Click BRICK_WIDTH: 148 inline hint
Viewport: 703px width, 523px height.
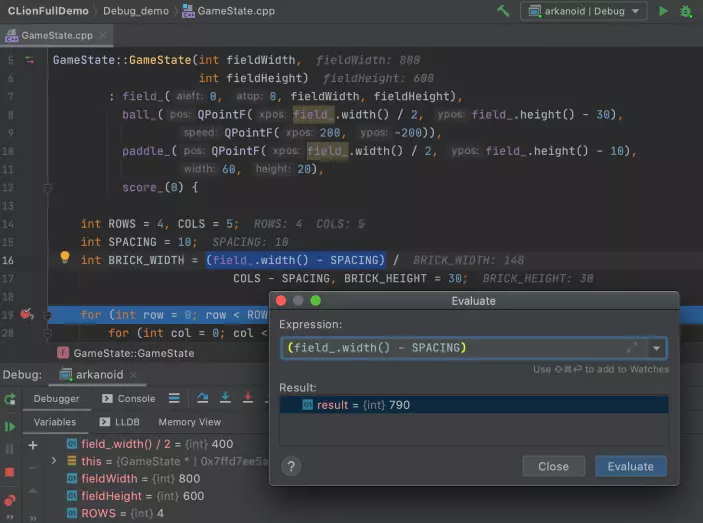click(x=468, y=260)
